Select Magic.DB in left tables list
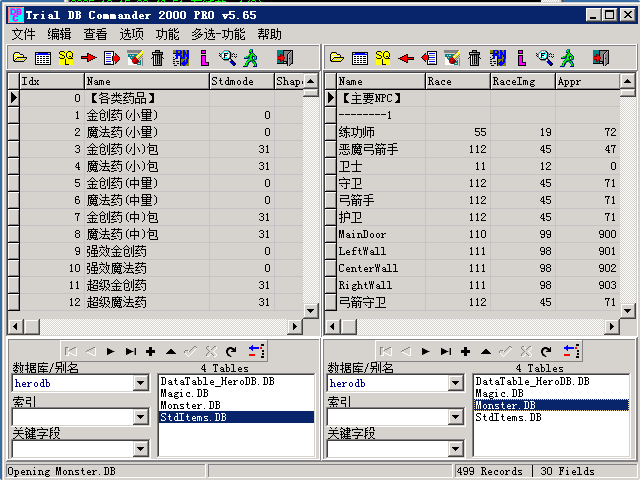This screenshot has height=480, width=640. tap(237, 393)
